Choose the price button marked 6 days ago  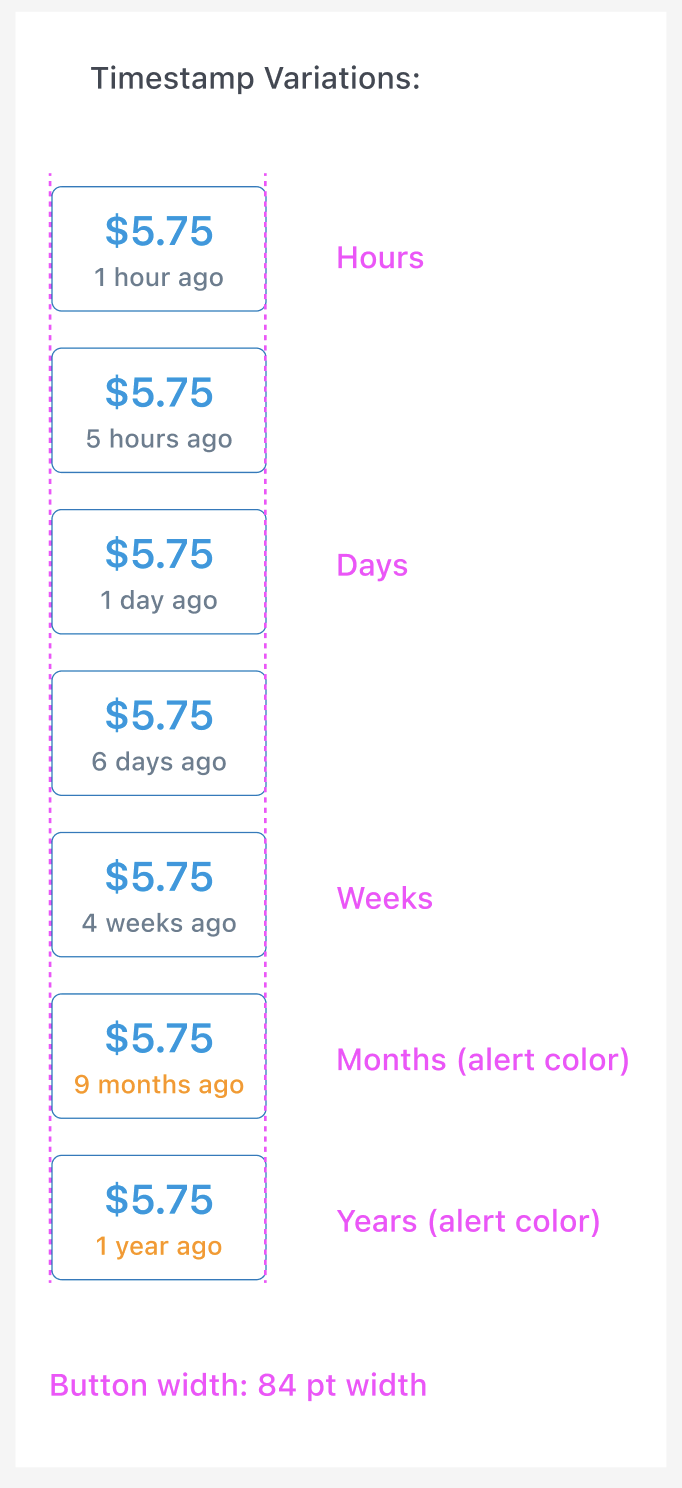[x=158, y=733]
